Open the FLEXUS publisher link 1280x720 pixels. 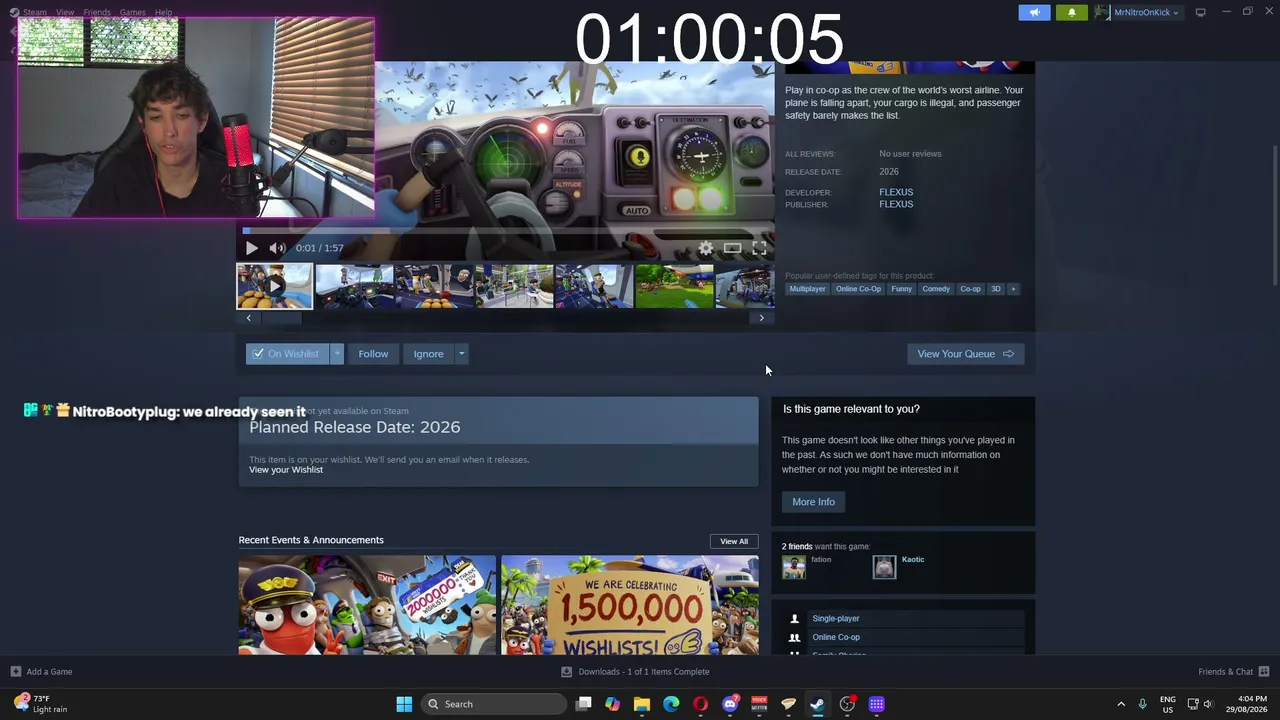(x=896, y=204)
